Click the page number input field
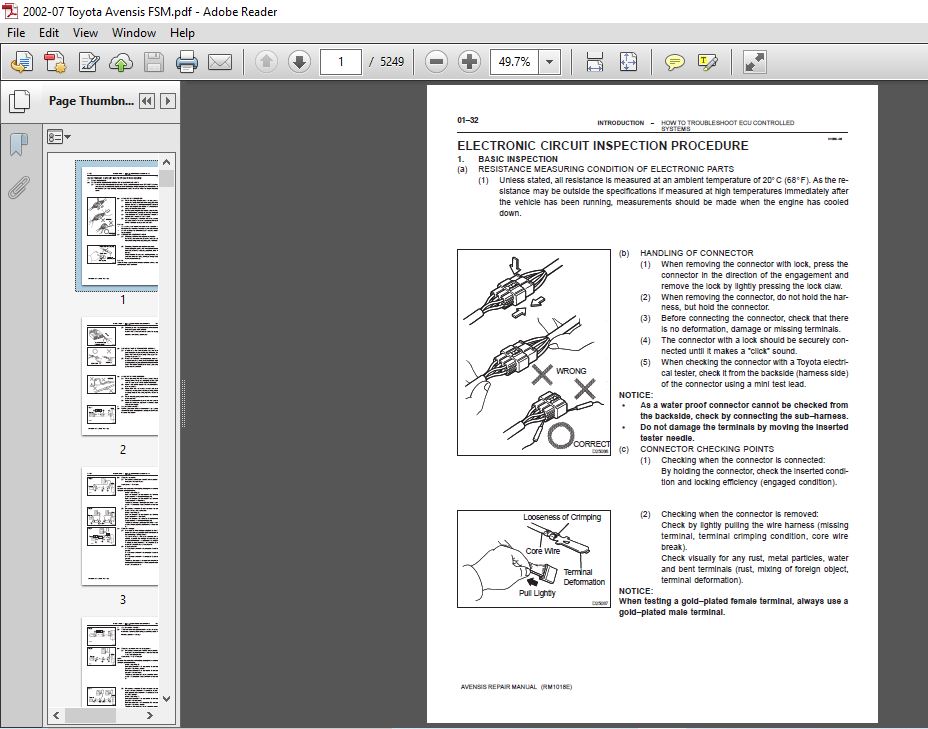 [x=340, y=62]
